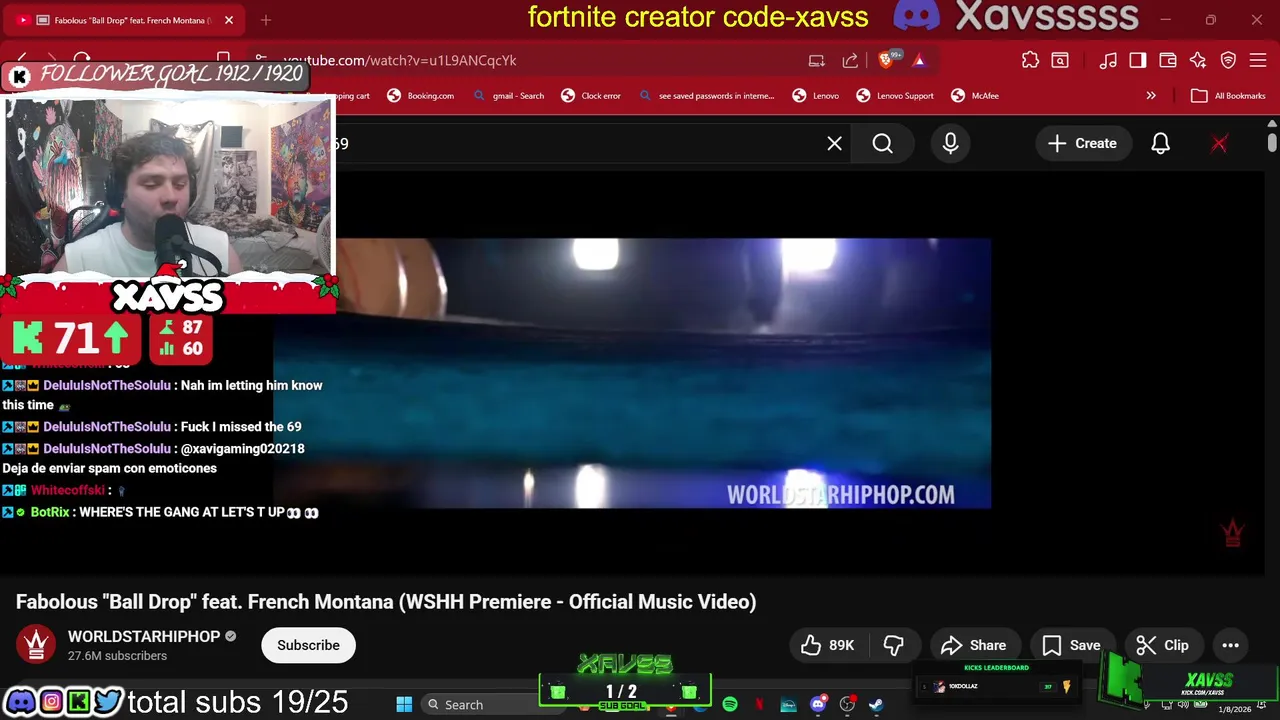The width and height of the screenshot is (1280, 720).
Task: Open the media playlist music note icon
Action: point(1108,60)
